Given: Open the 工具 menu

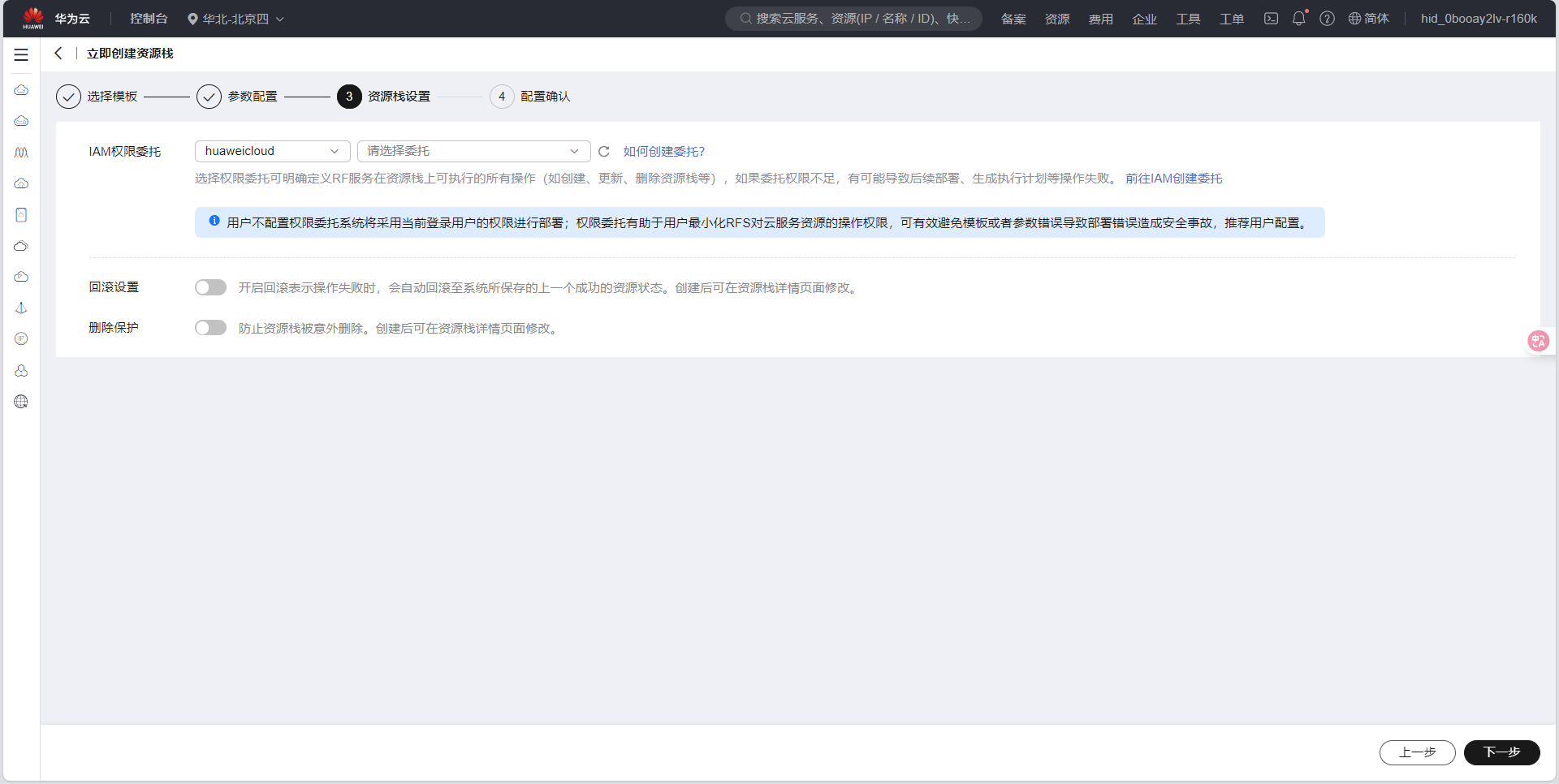Looking at the screenshot, I should coord(1188,19).
